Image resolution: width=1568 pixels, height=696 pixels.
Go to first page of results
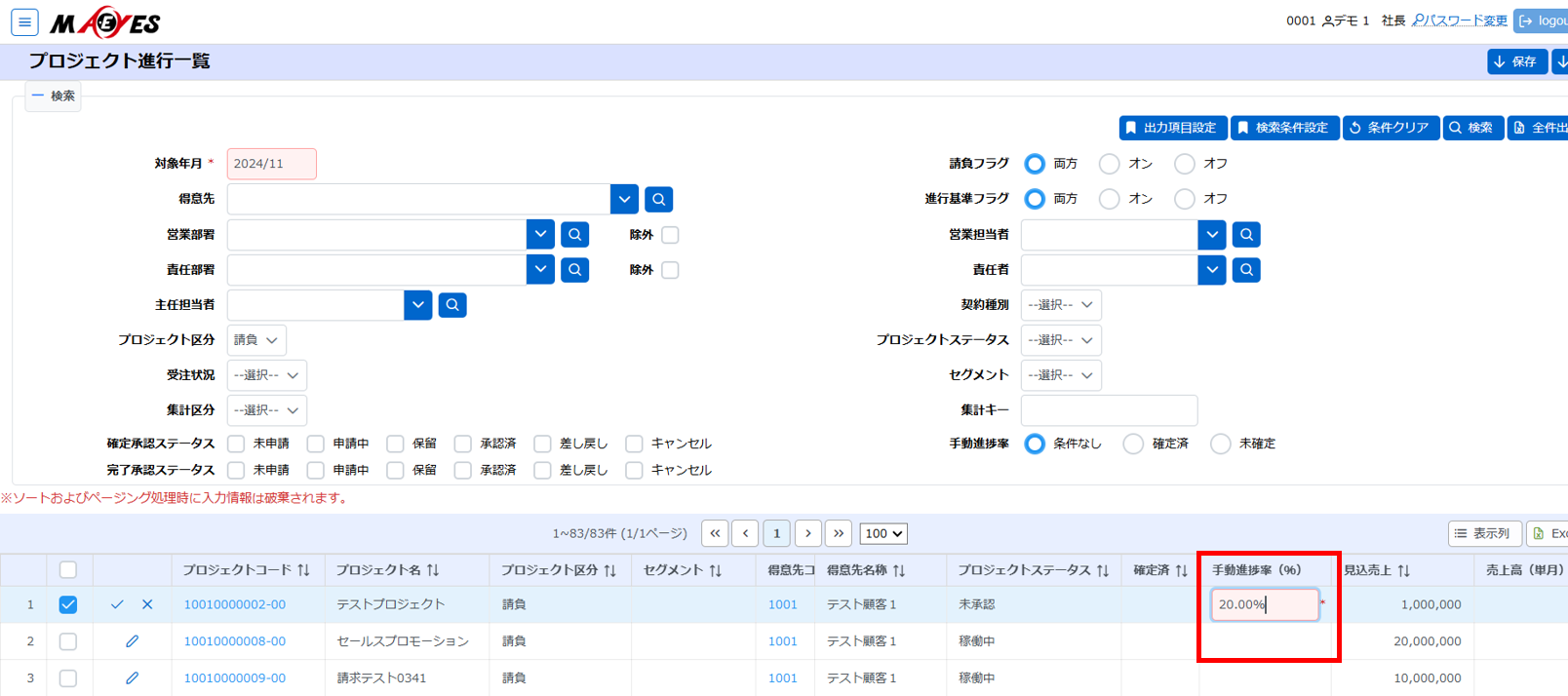715,533
